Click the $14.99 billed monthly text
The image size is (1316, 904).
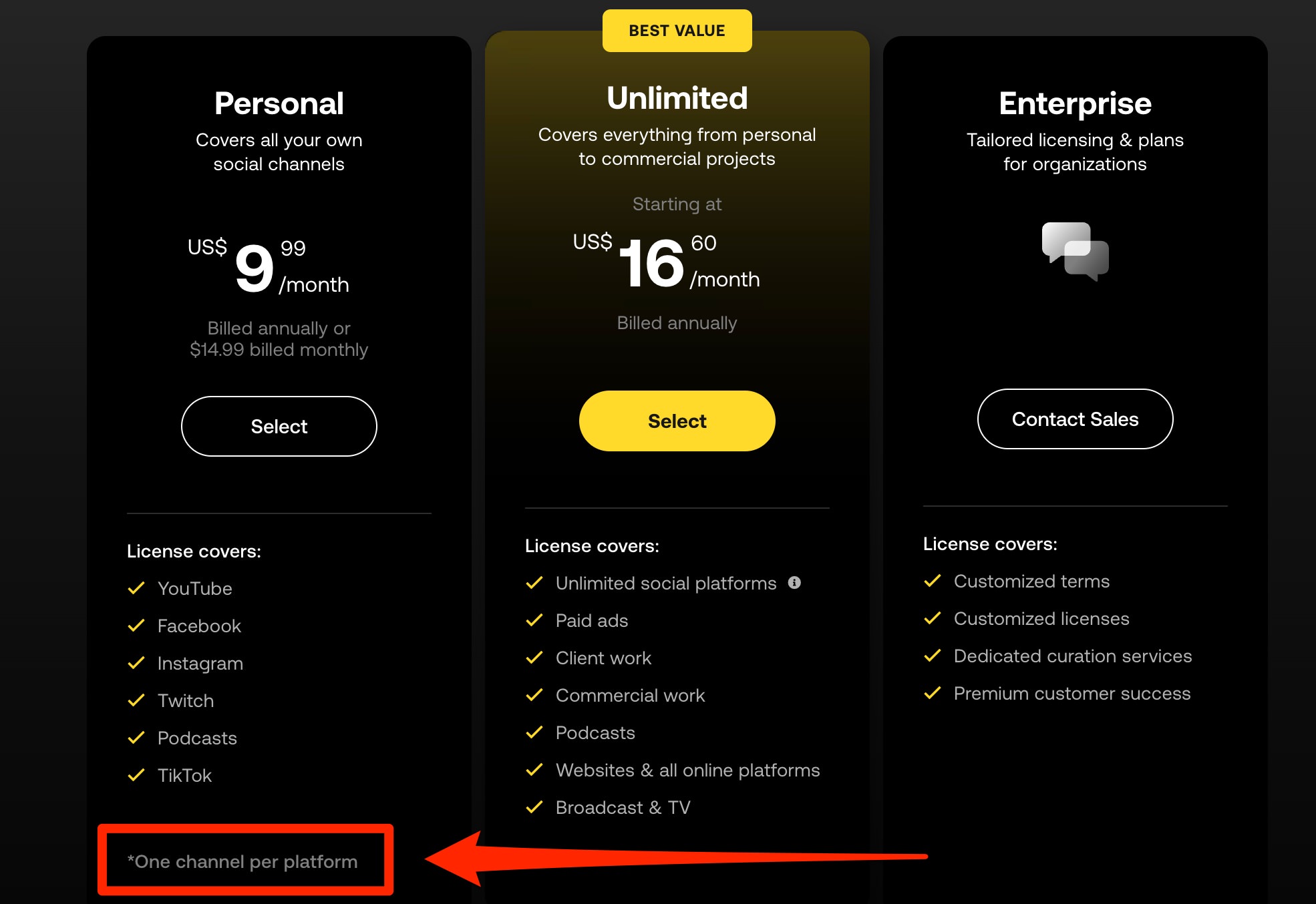(279, 349)
